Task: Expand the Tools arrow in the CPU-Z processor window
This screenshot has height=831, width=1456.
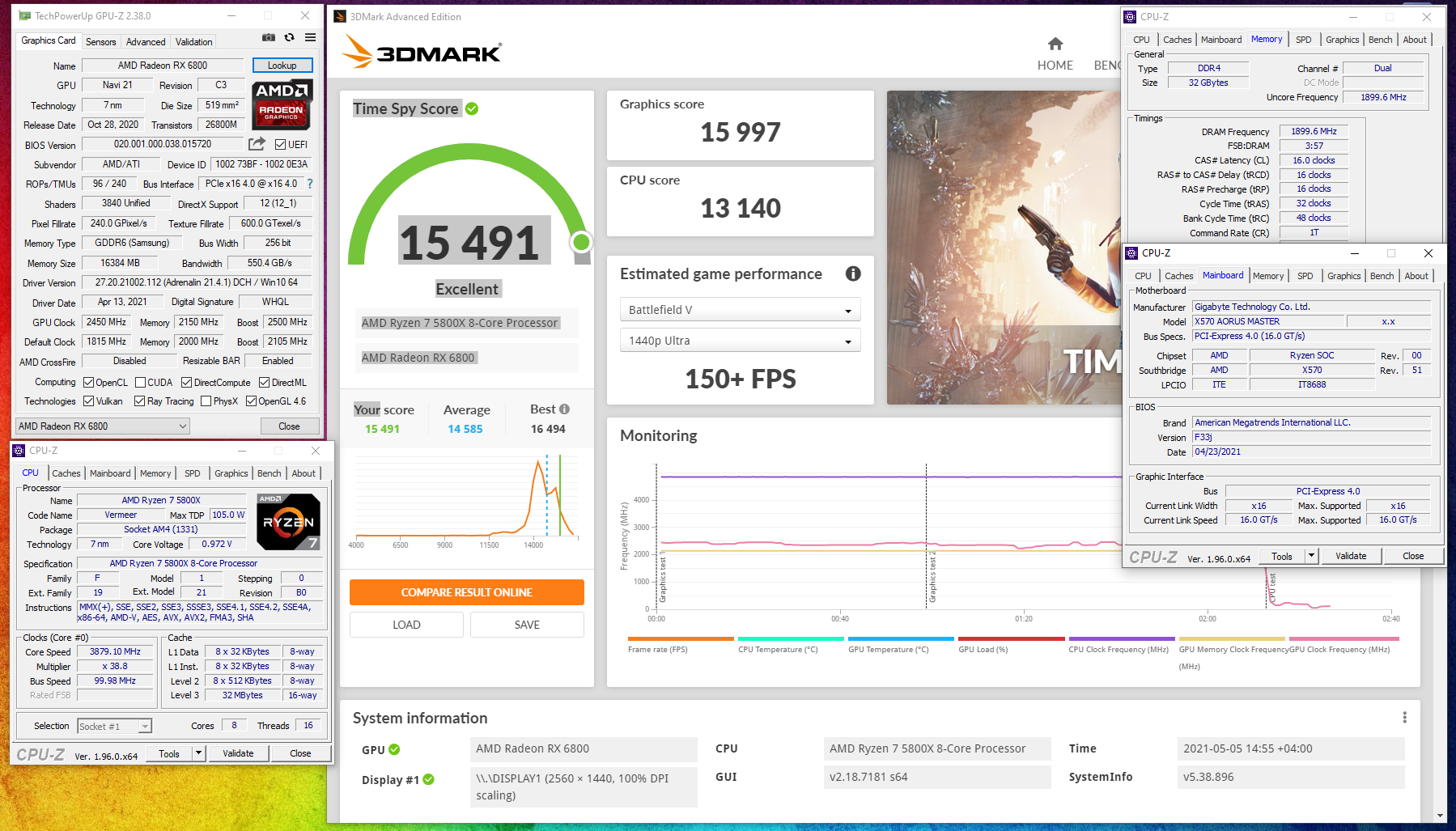Action: [198, 753]
